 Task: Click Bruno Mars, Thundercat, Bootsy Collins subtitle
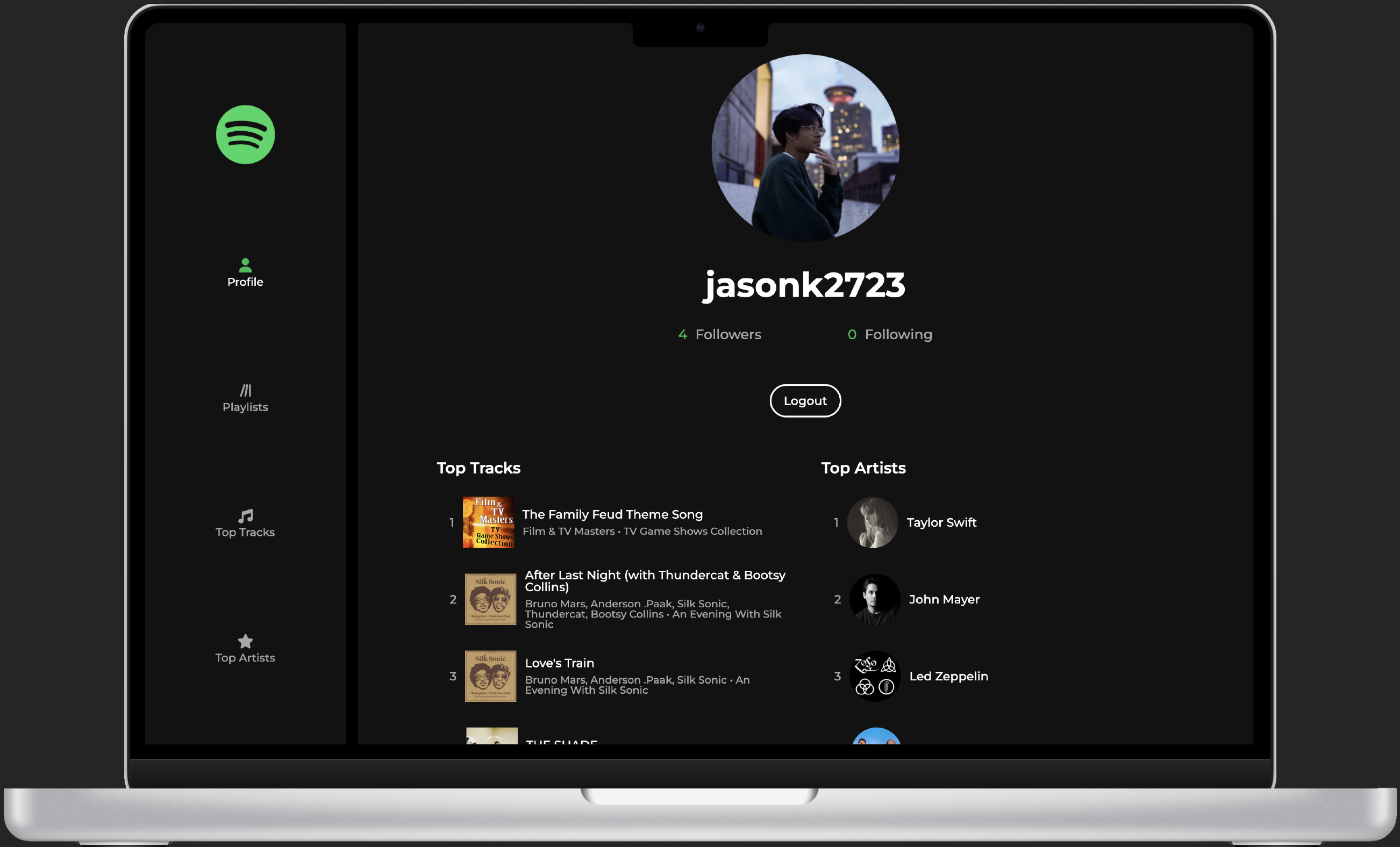[x=653, y=614]
